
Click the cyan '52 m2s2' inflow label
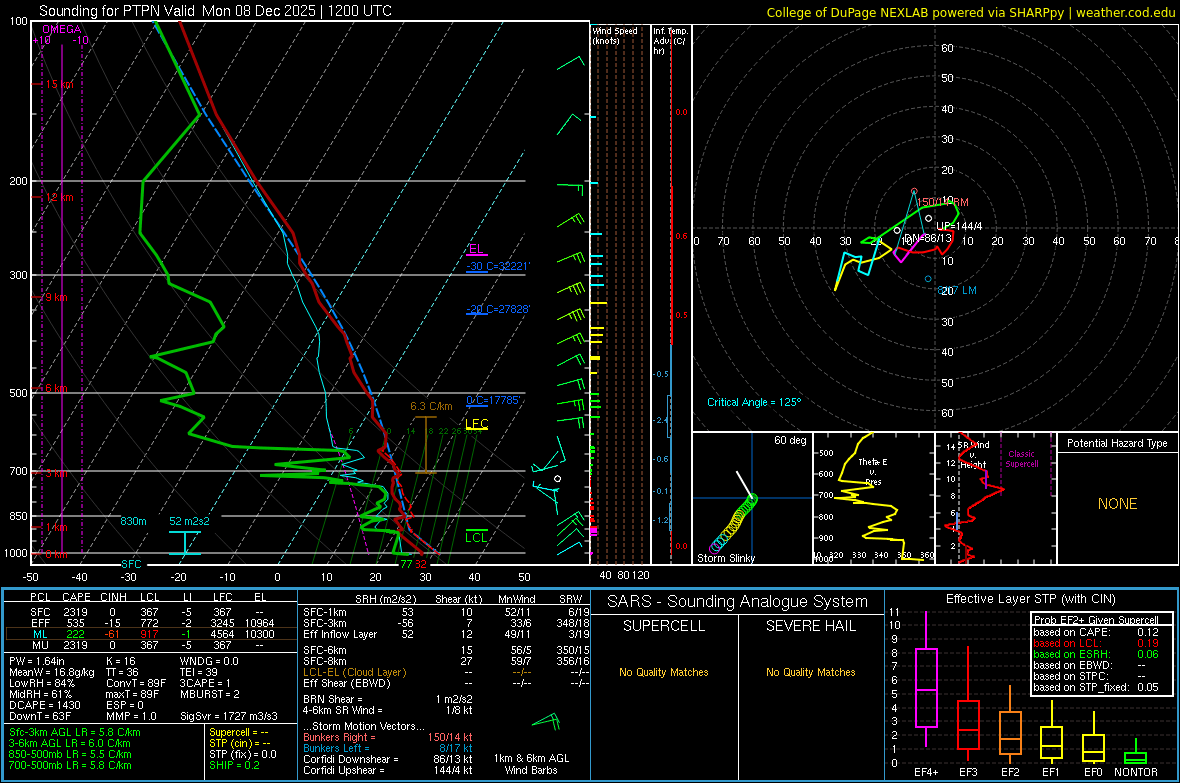(x=189, y=521)
